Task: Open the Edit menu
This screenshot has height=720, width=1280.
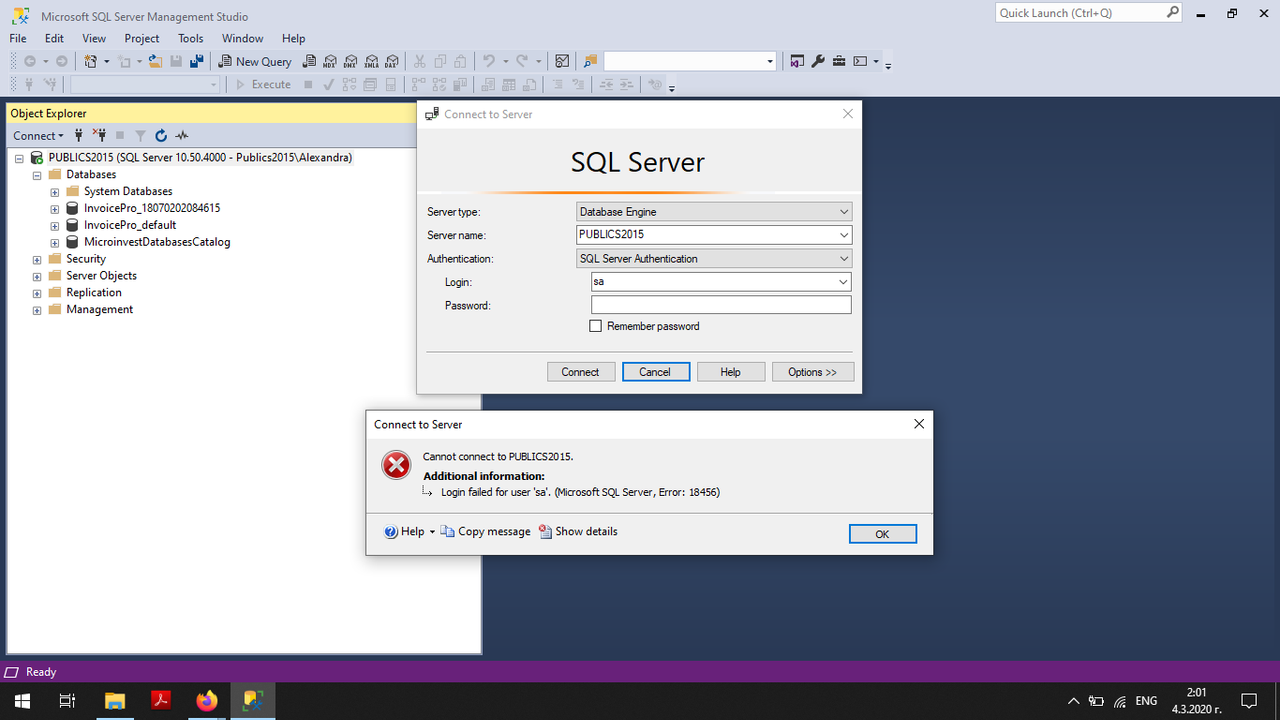Action: (x=54, y=38)
